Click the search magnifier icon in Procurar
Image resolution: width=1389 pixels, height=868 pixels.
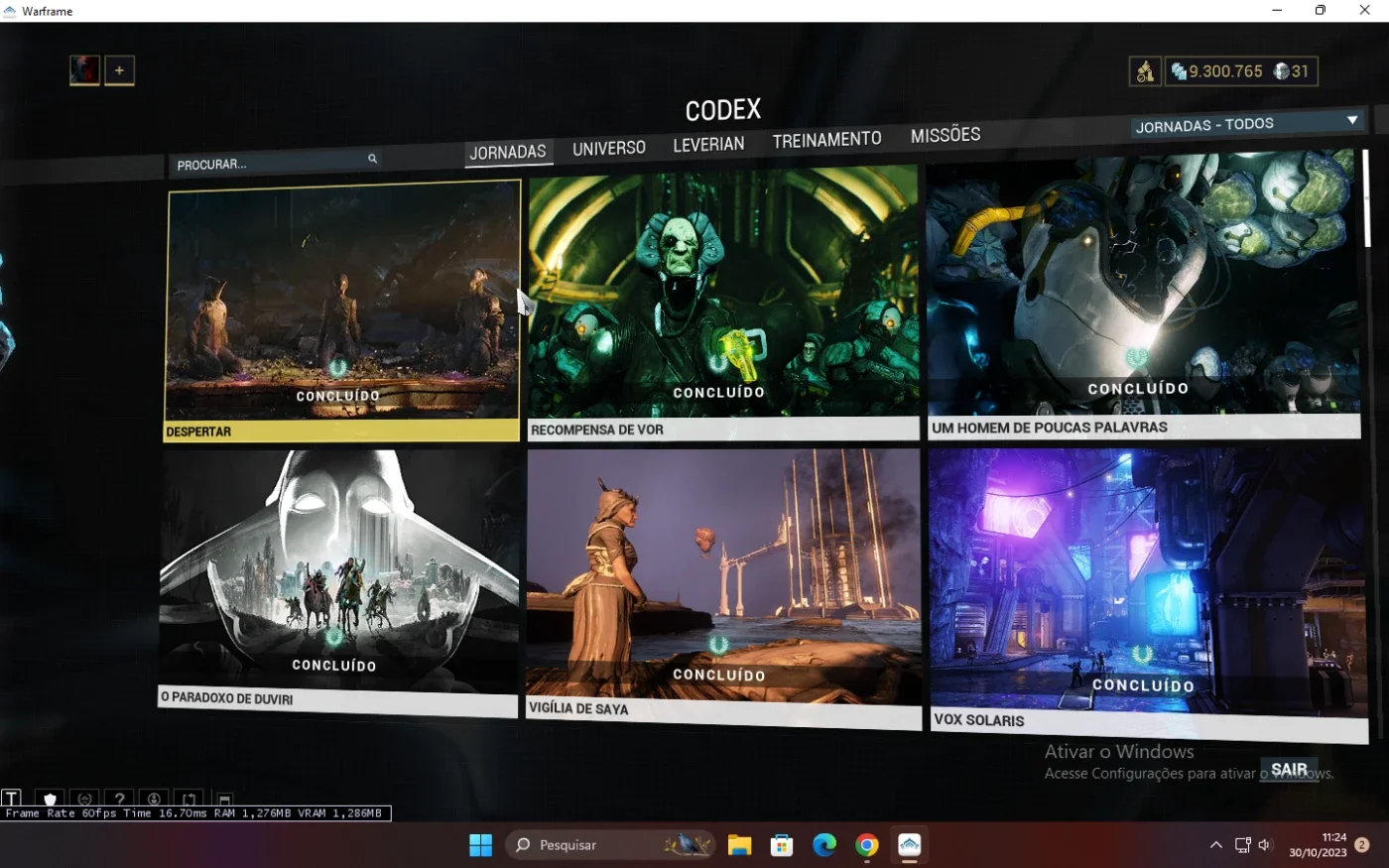click(x=373, y=158)
